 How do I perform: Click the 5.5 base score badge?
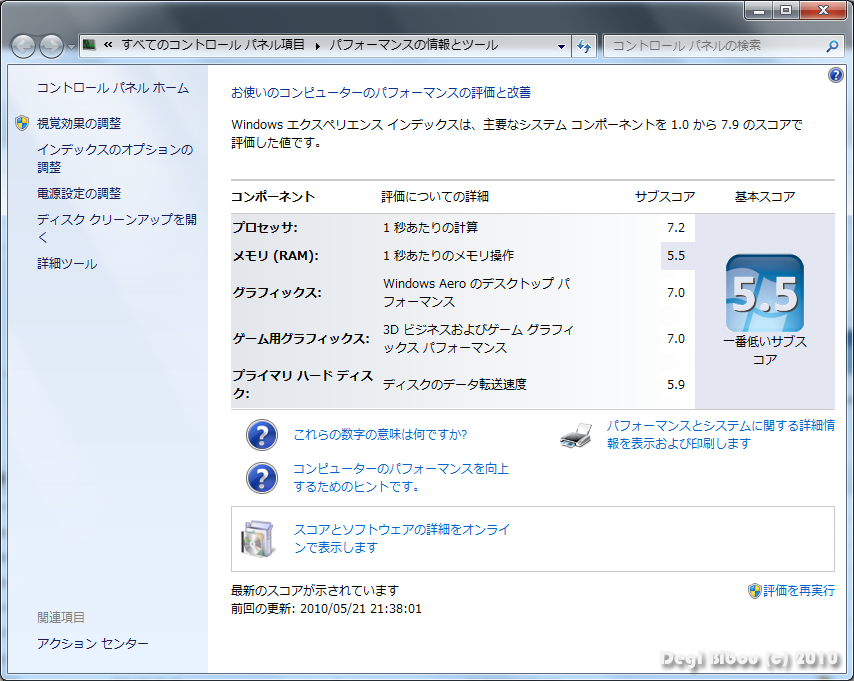coord(765,293)
